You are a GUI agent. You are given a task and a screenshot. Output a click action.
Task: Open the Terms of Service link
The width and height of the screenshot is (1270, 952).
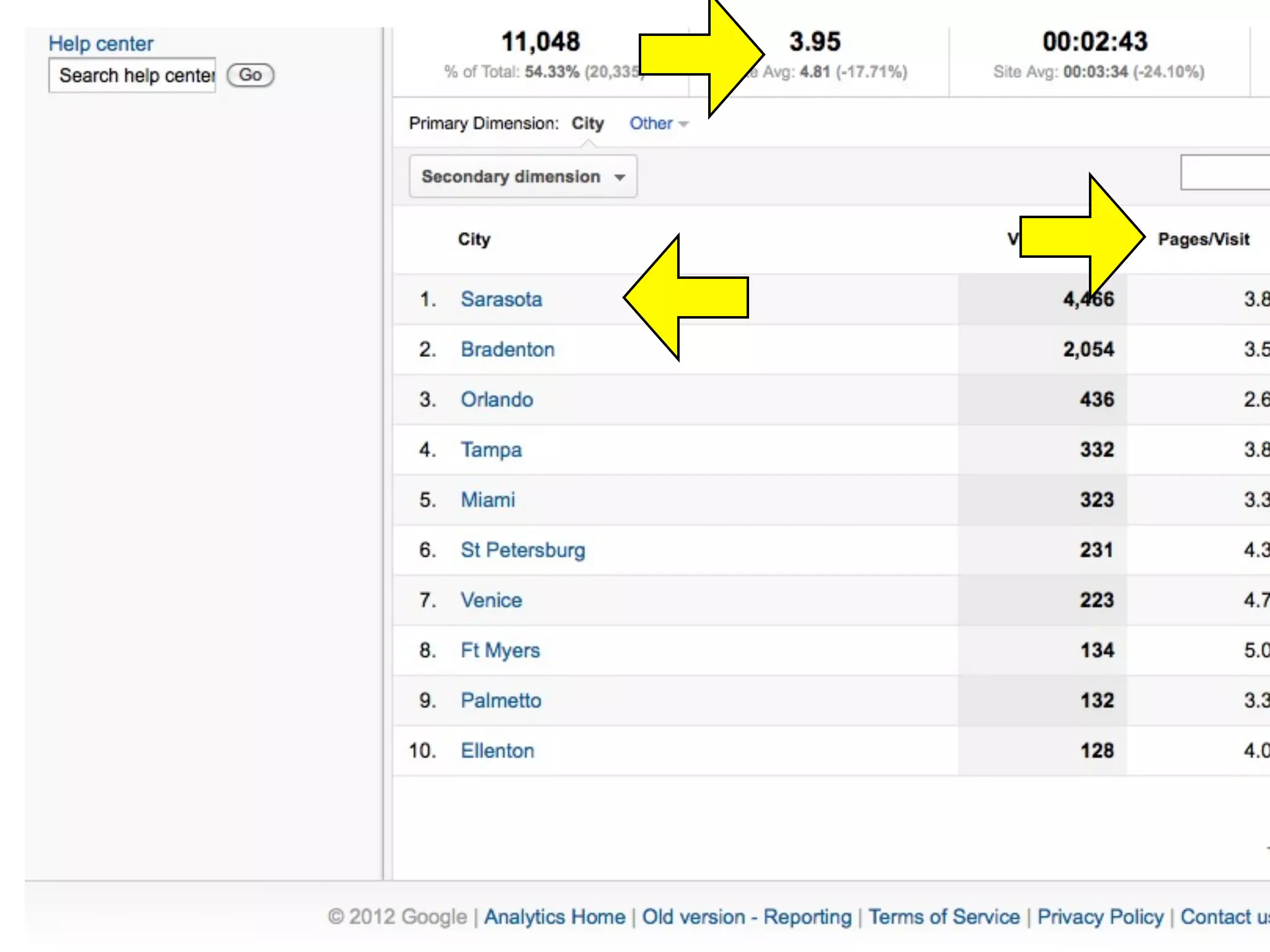(943, 917)
